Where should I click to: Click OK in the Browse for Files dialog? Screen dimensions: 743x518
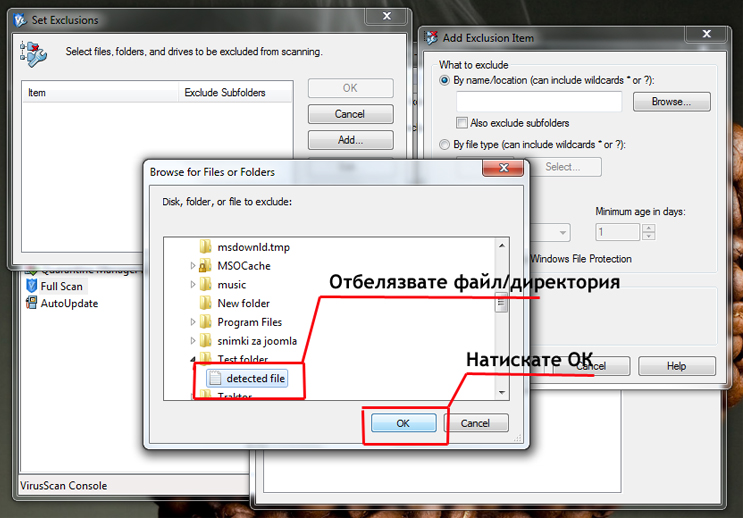pyautogui.click(x=403, y=423)
